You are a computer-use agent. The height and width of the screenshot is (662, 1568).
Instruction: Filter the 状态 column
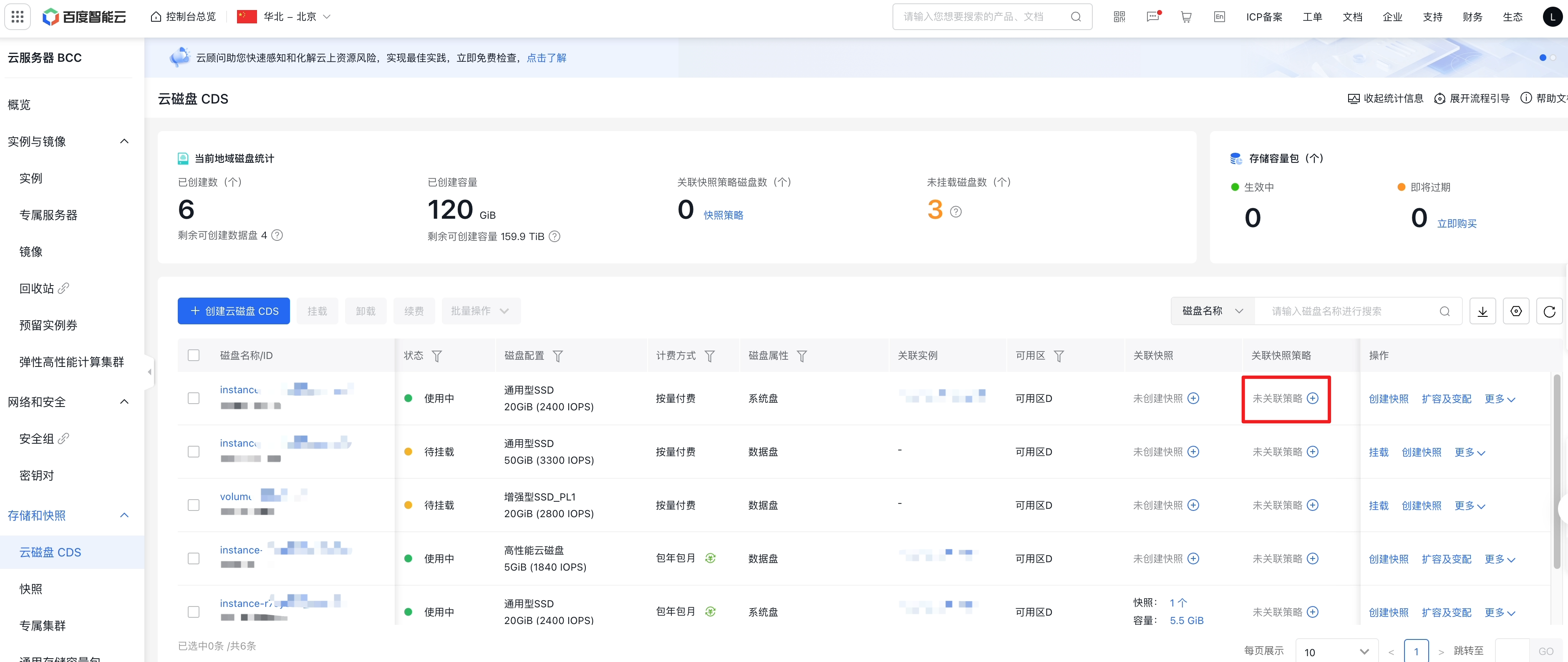pyautogui.click(x=436, y=356)
